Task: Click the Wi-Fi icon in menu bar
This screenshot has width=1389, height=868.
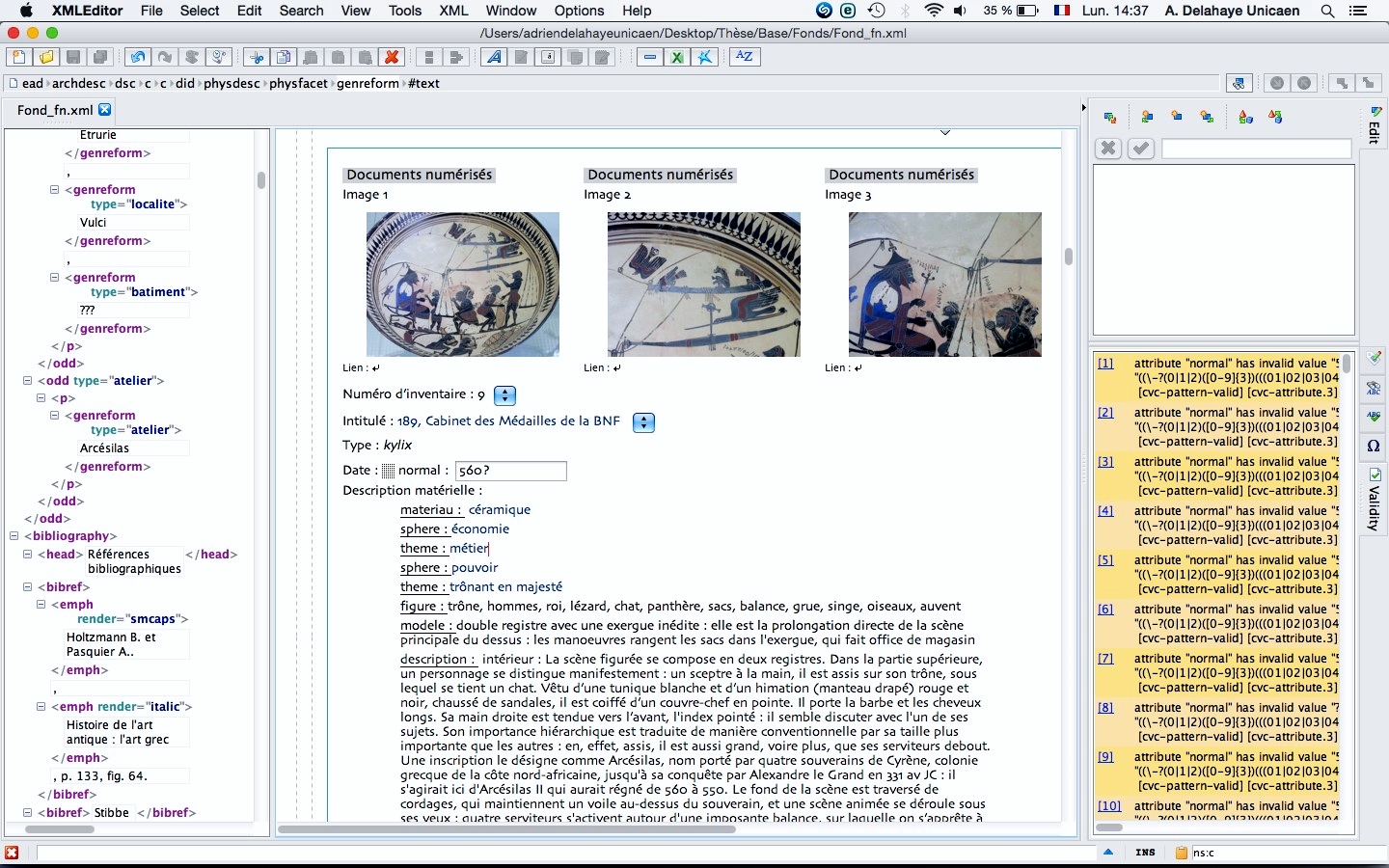Action: tap(933, 11)
